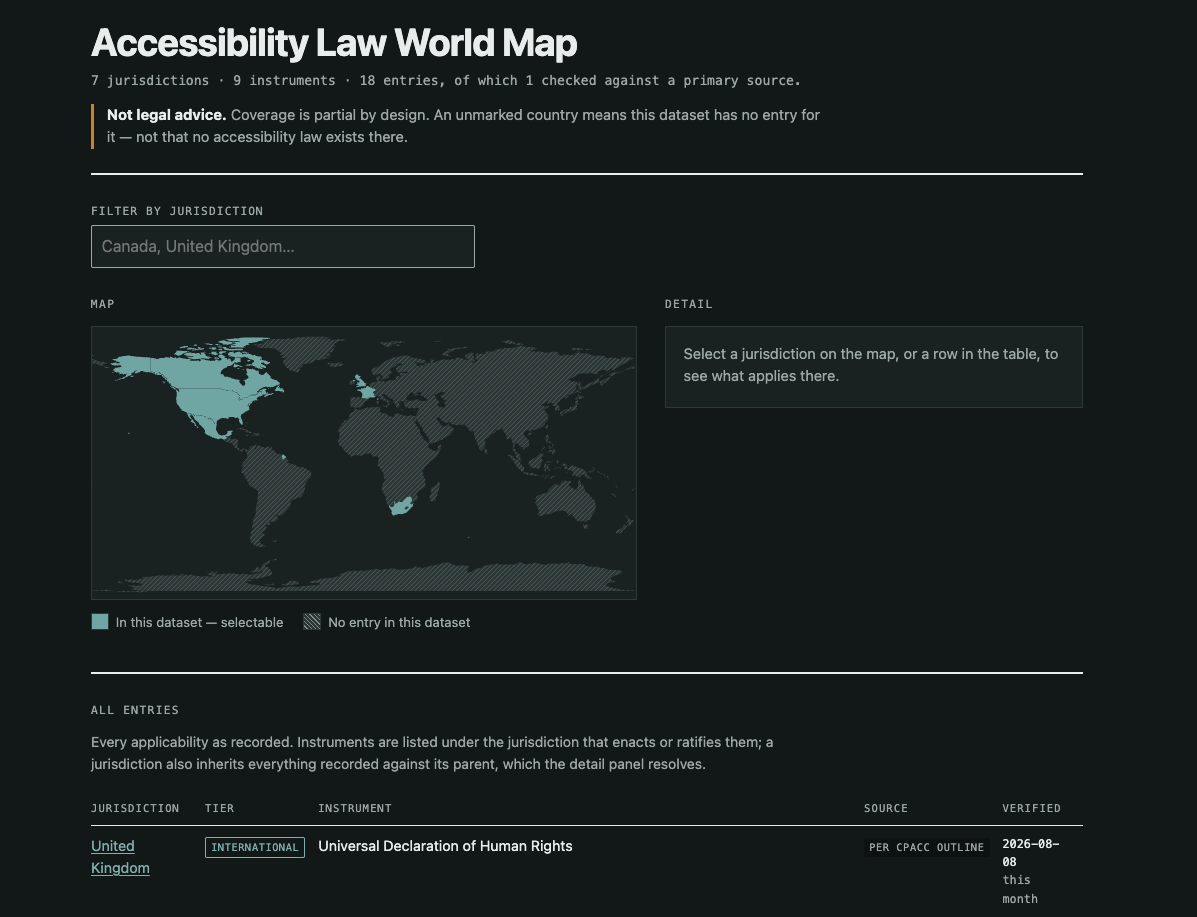This screenshot has width=1197, height=917.
Task: Click the 'PER CPACC OUTLINE' source tag
Action: pyautogui.click(x=926, y=848)
